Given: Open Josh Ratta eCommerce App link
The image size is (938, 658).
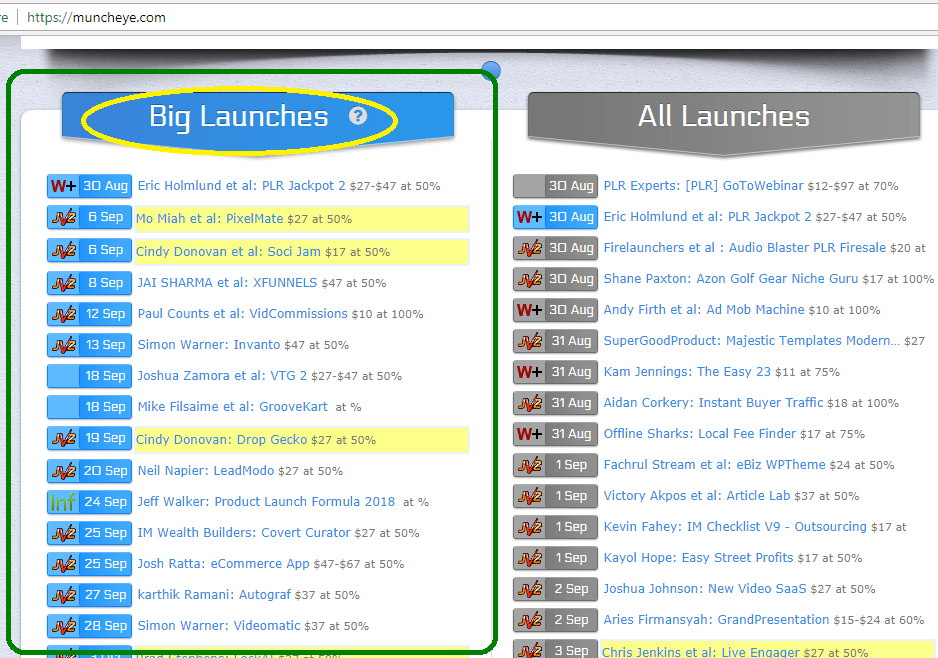Looking at the screenshot, I should [x=223, y=564].
